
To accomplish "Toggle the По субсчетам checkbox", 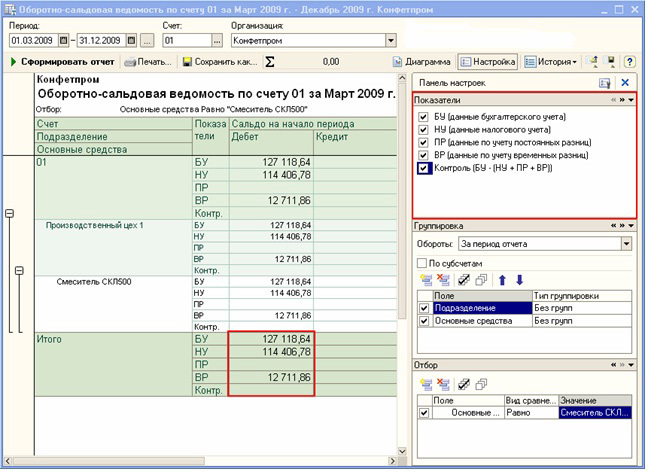I will click(422, 263).
